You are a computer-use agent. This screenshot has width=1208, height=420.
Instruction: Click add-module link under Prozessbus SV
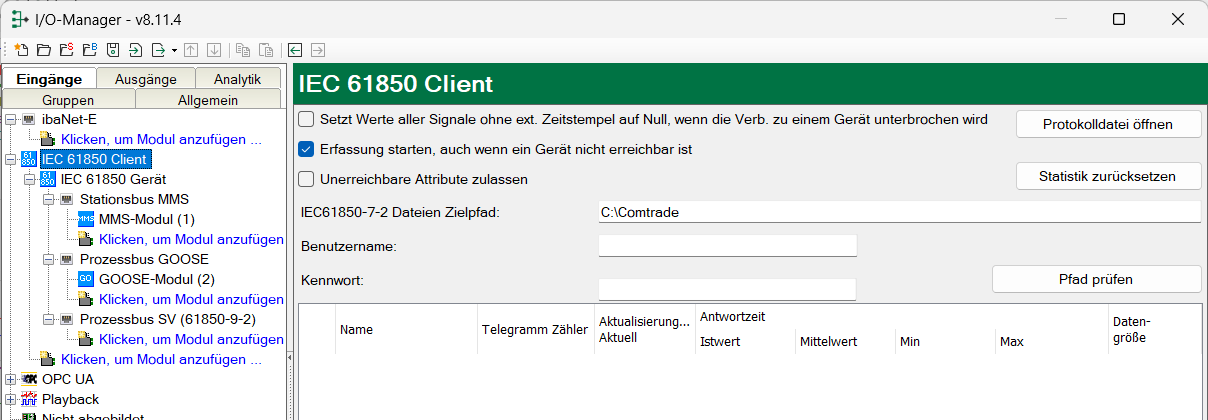[x=190, y=339]
